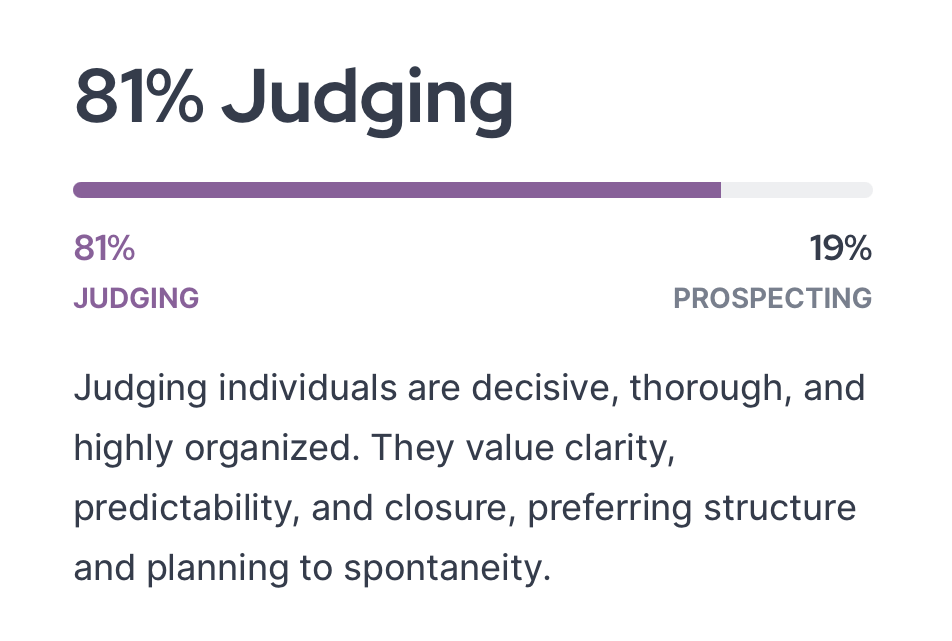Click the right end of the progress bar

click(x=866, y=190)
